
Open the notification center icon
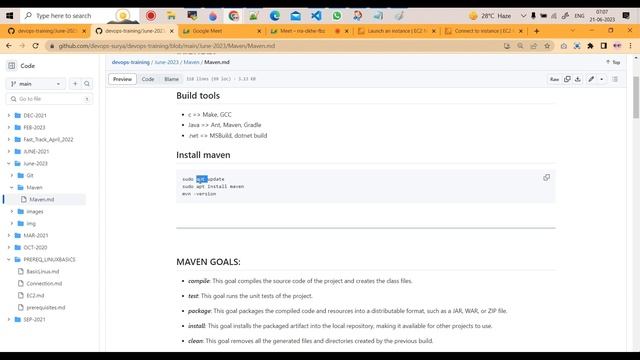(626, 16)
